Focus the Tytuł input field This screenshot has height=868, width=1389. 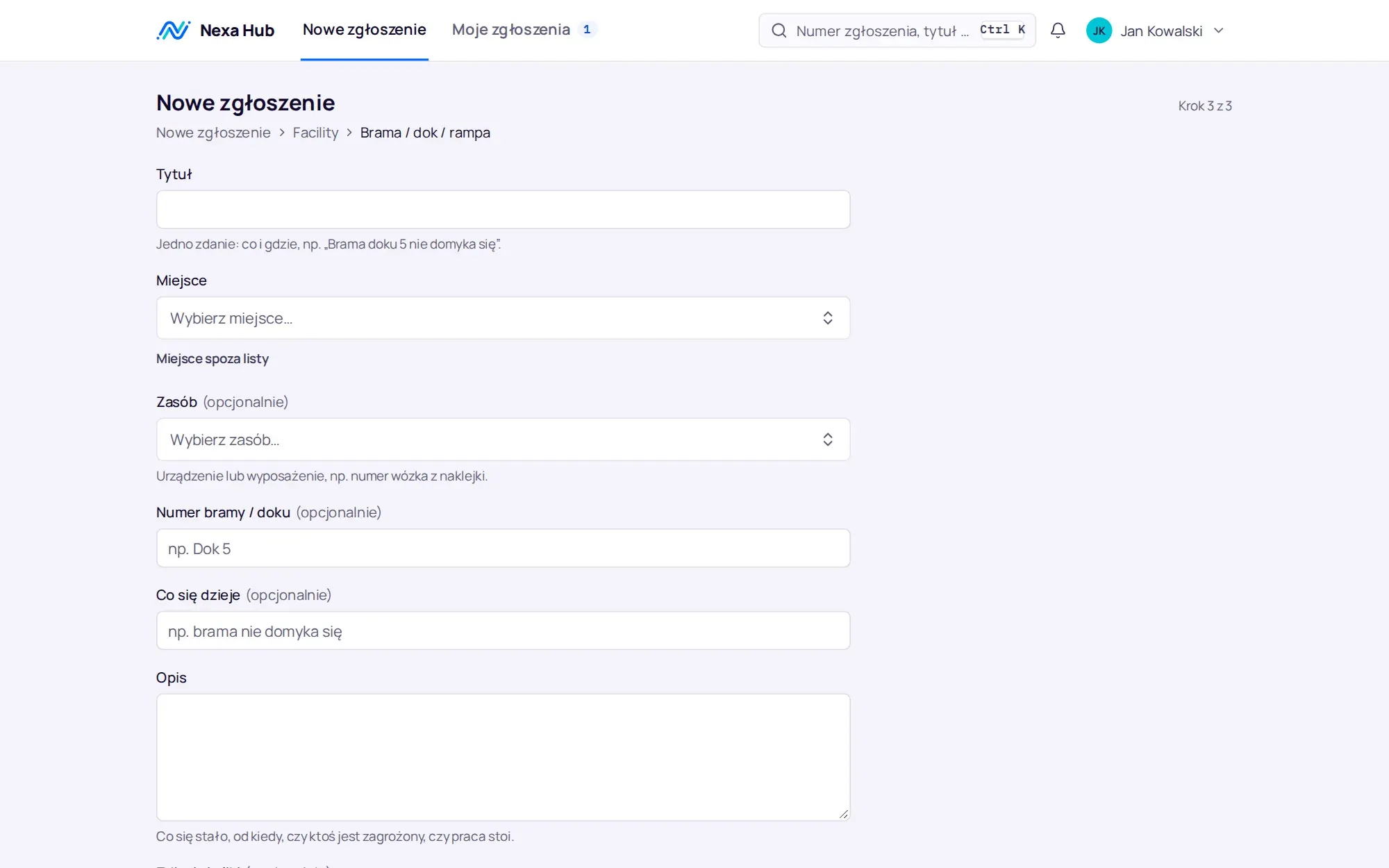(503, 210)
